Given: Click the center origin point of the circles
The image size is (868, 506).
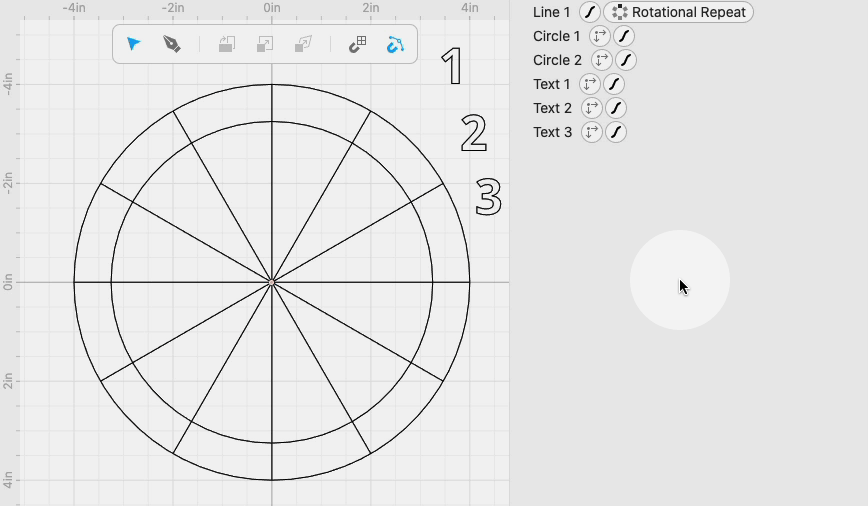Looking at the screenshot, I should point(272,282).
